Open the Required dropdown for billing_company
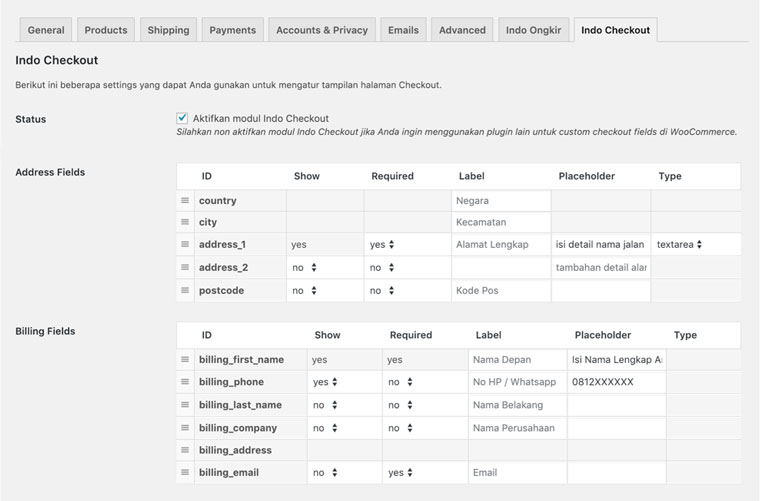 [400, 428]
